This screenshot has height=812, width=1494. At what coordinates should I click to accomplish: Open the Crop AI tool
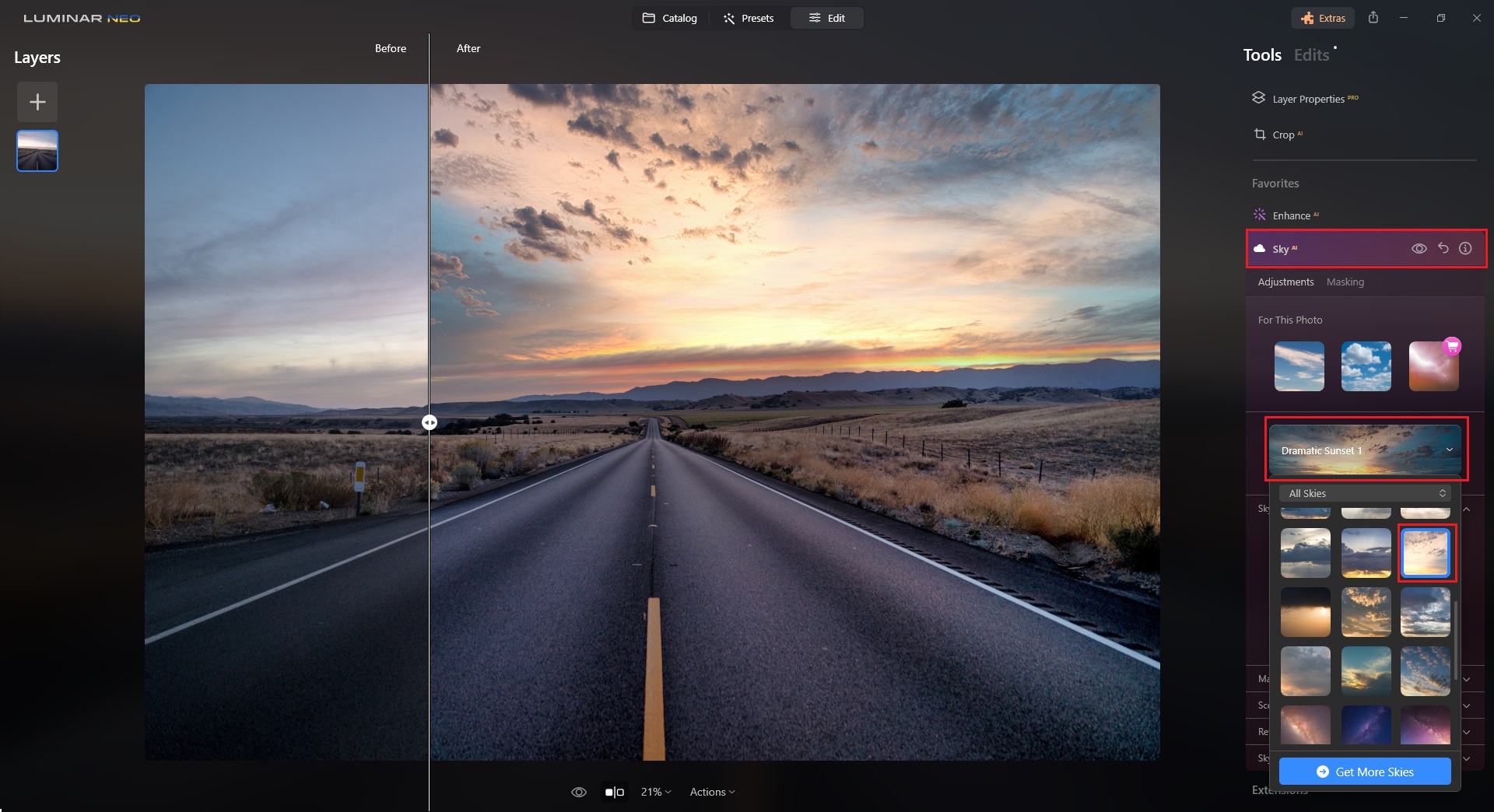click(x=1278, y=135)
